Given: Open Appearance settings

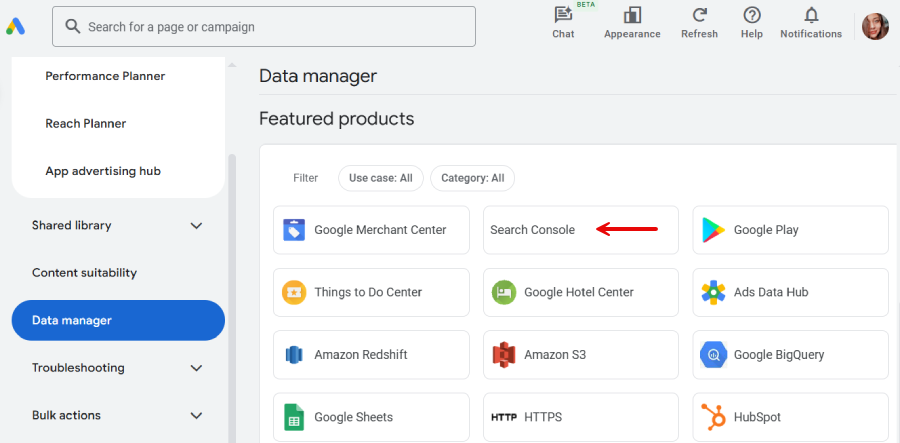Looking at the screenshot, I should [632, 23].
